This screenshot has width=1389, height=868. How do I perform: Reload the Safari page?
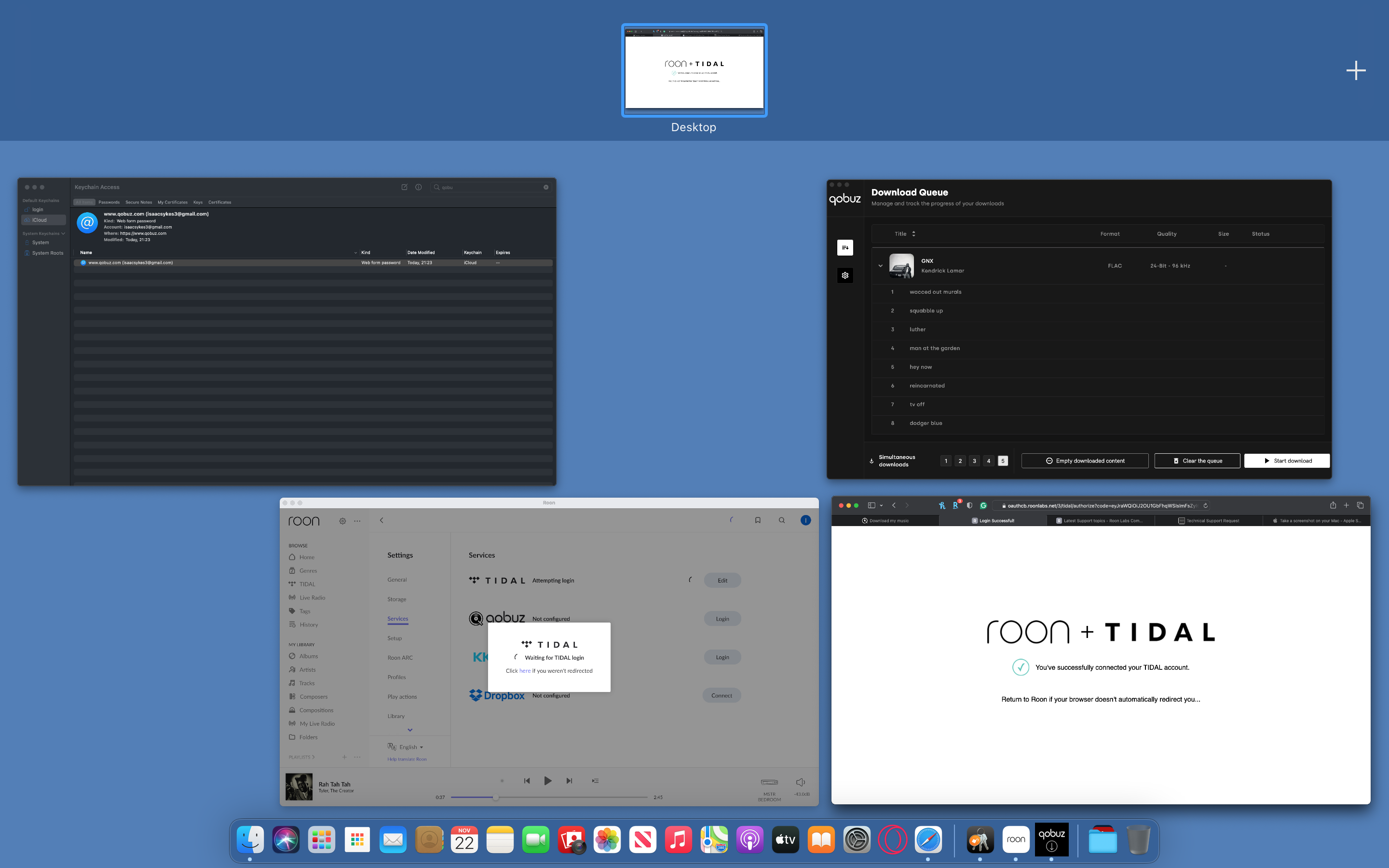click(x=1205, y=506)
